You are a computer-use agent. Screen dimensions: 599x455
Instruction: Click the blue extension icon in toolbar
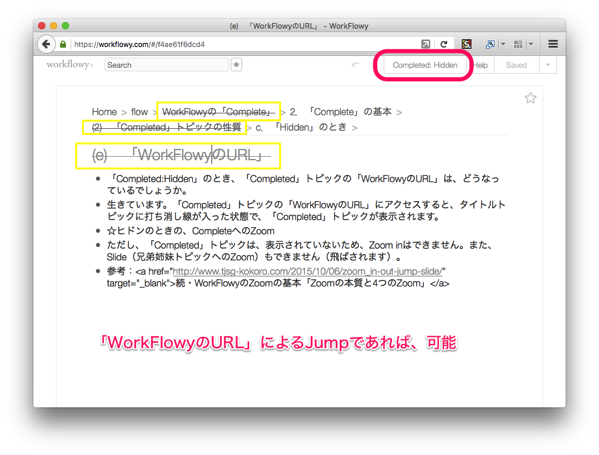click(490, 44)
